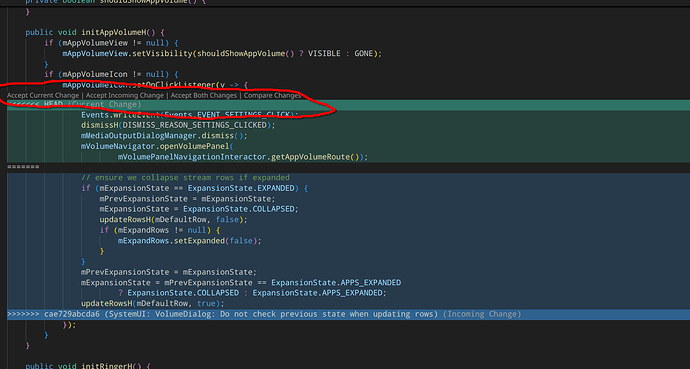The width and height of the screenshot is (690, 369).
Task: Click the HEAD (Current Change) marker line
Action: [x=349, y=105]
